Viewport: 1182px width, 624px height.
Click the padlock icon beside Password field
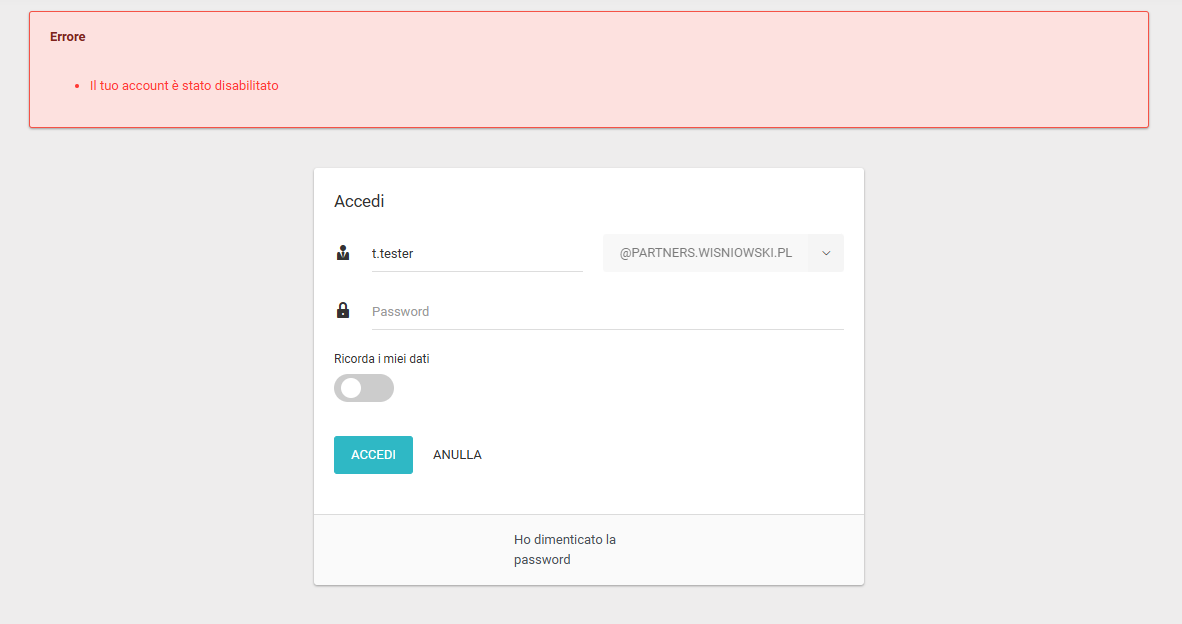tap(343, 311)
